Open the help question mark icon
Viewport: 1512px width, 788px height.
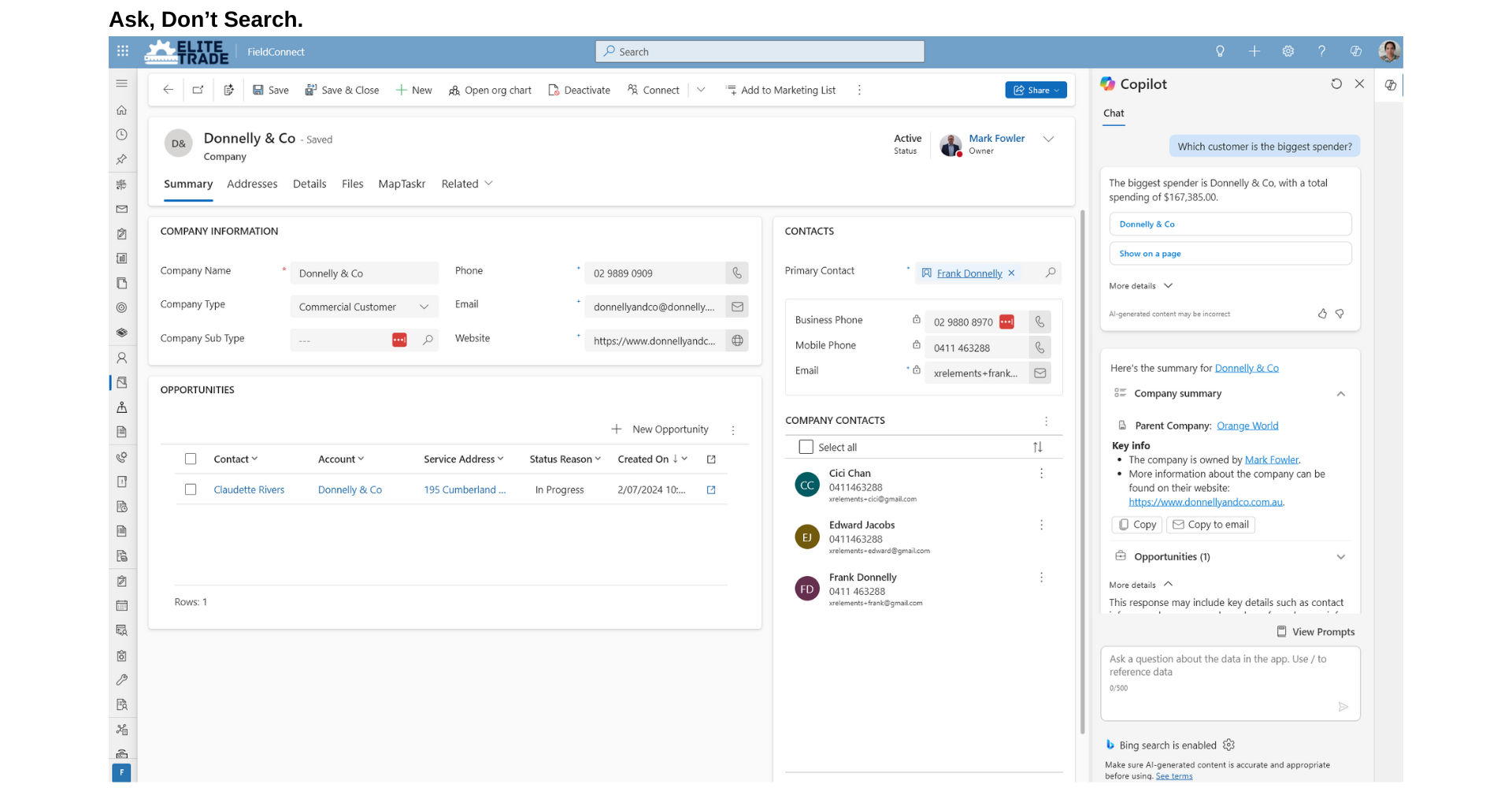pyautogui.click(x=1321, y=51)
